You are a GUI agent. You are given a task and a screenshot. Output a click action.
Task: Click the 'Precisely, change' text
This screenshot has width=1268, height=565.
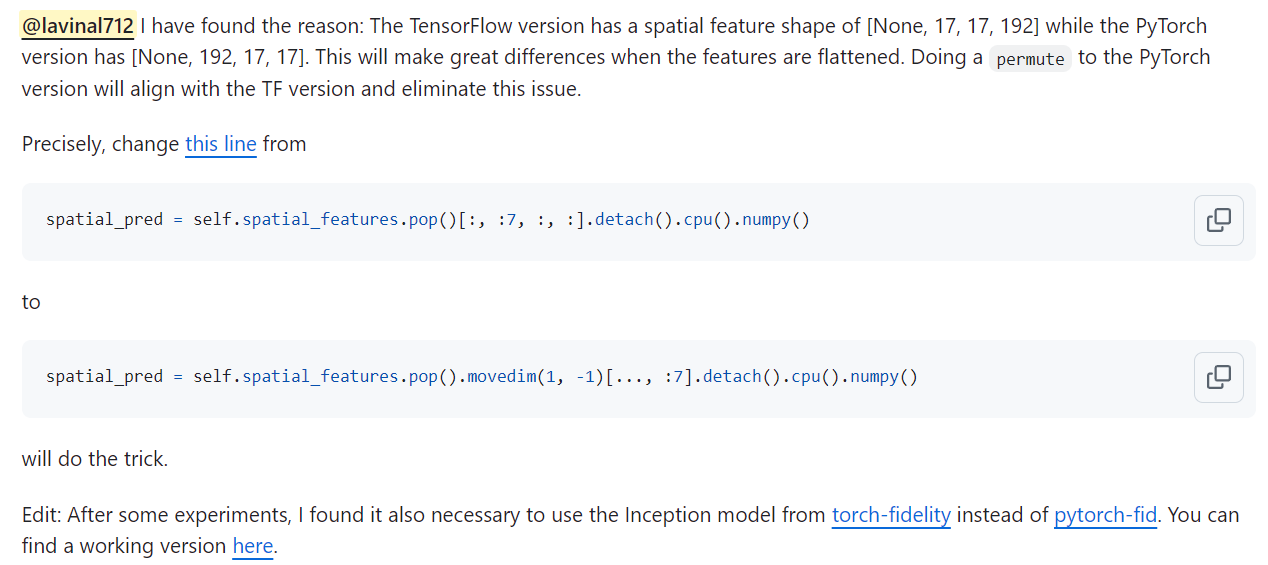pos(100,144)
